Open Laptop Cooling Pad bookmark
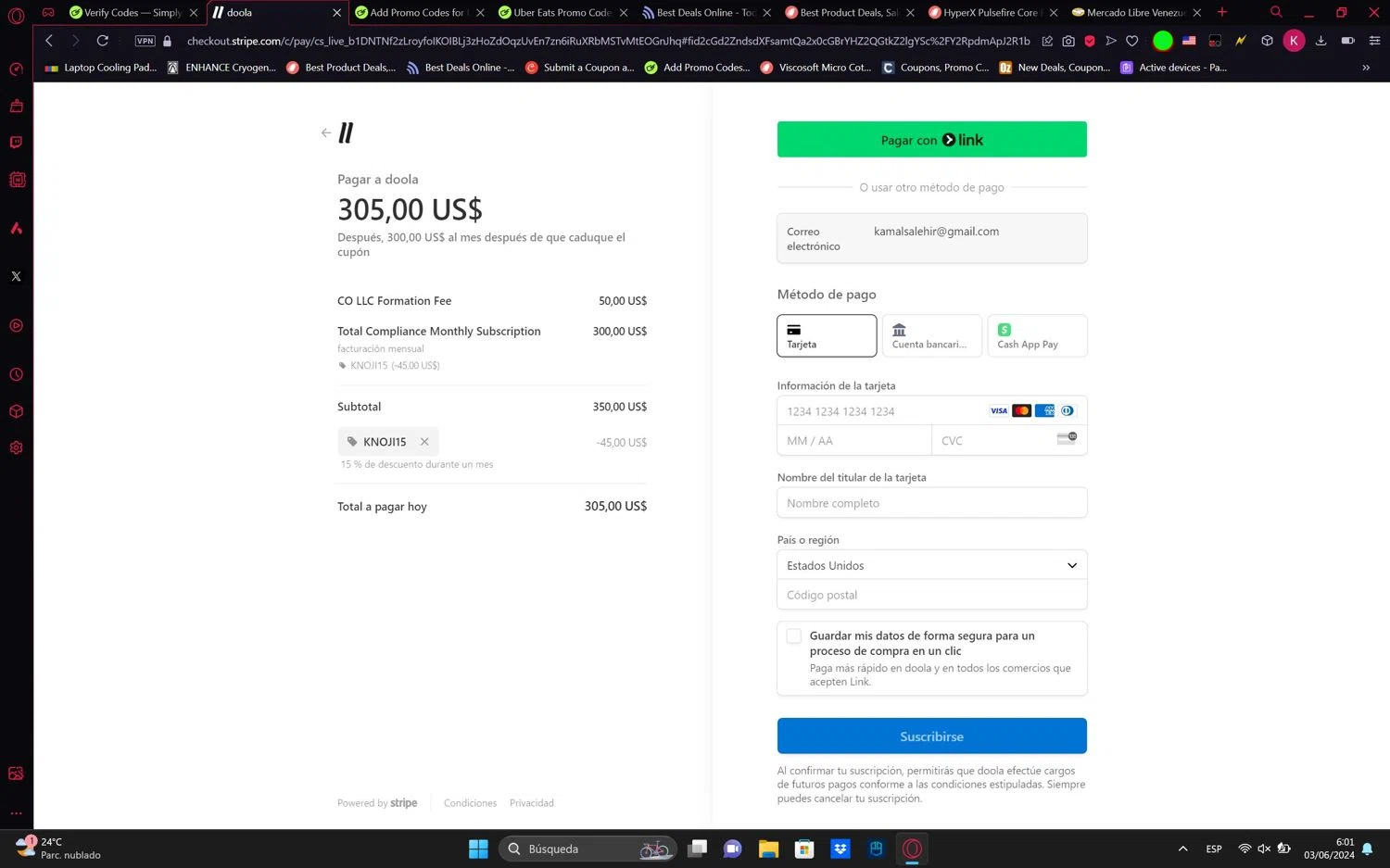Screen dimensions: 1390x868 [101, 68]
